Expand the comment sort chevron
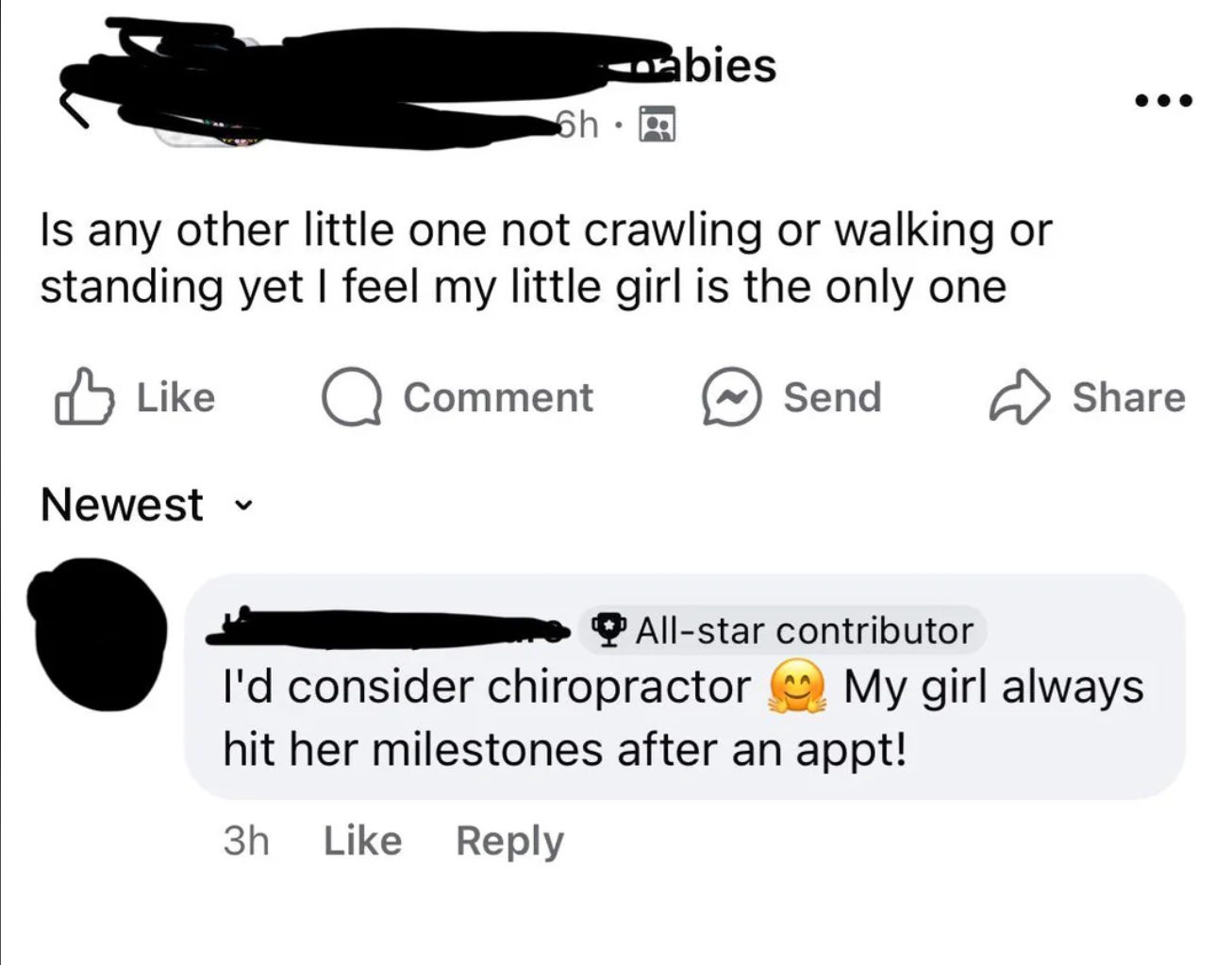The height and width of the screenshot is (965, 1232). coord(243,507)
